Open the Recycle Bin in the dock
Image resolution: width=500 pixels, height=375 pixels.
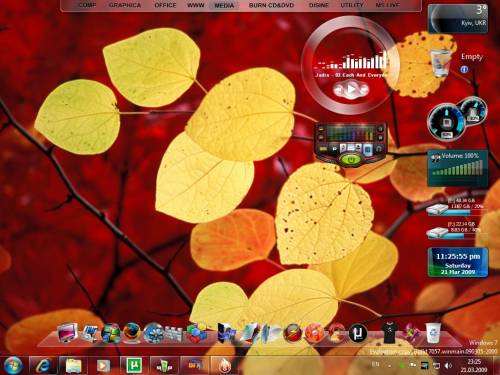[433, 332]
